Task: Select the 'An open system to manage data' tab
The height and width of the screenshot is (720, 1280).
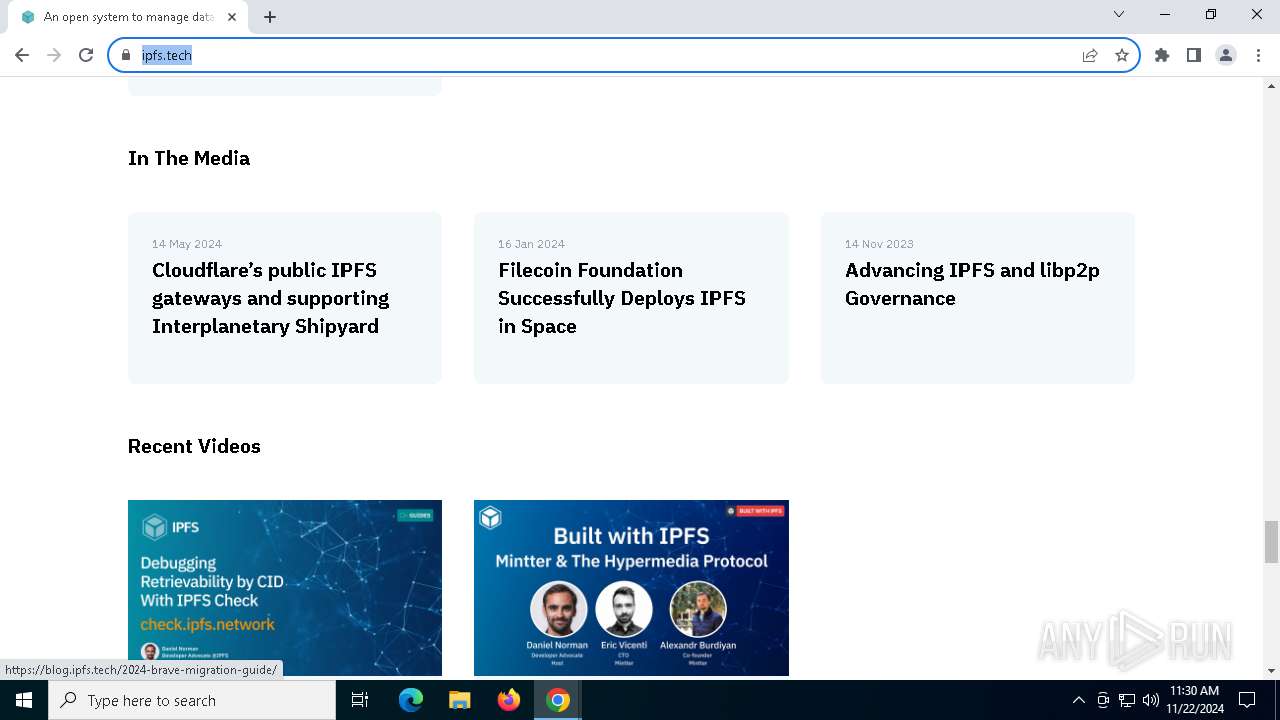Action: pyautogui.click(x=128, y=17)
